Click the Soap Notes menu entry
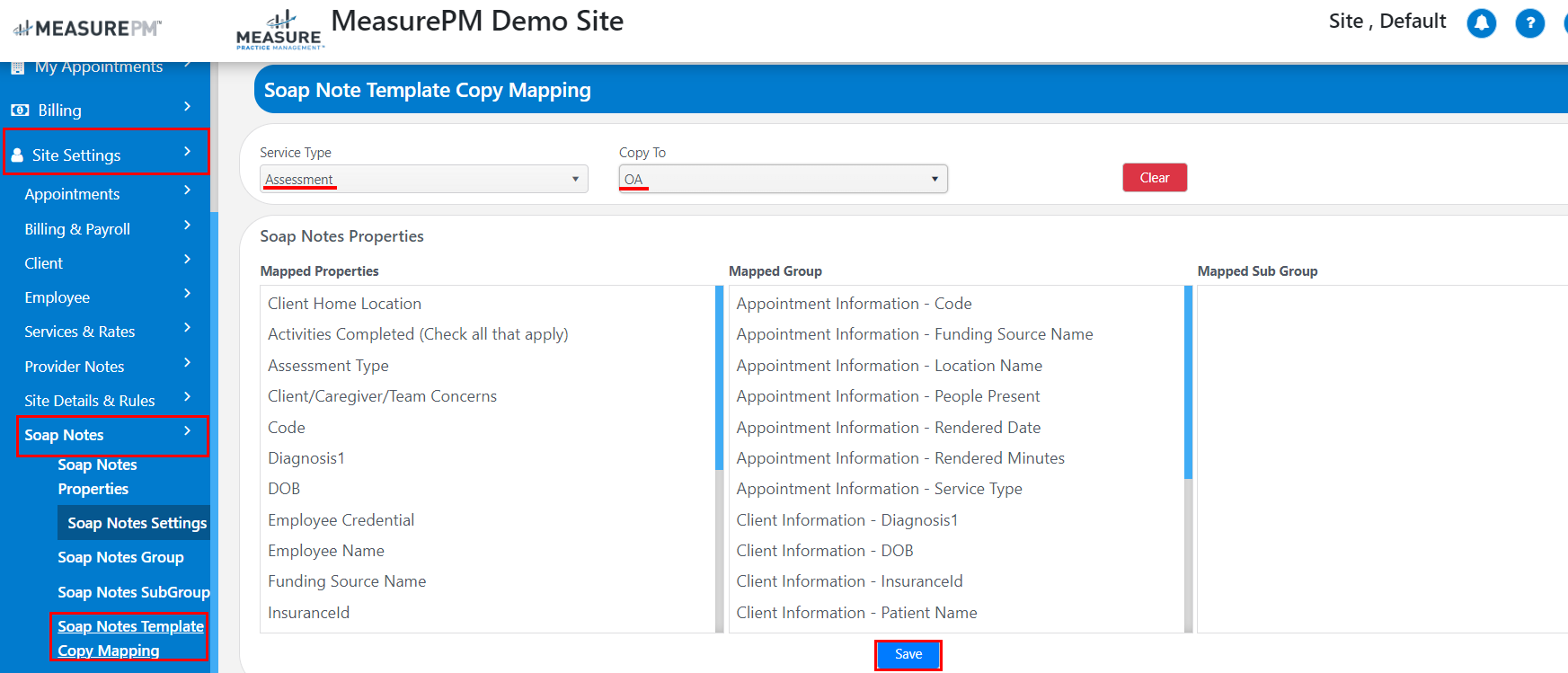This screenshot has width=1568, height=673. coord(64,435)
